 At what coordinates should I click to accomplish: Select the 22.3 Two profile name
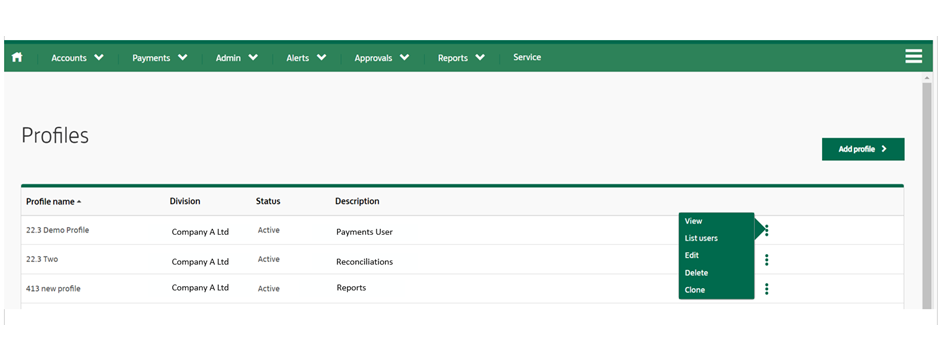42,259
